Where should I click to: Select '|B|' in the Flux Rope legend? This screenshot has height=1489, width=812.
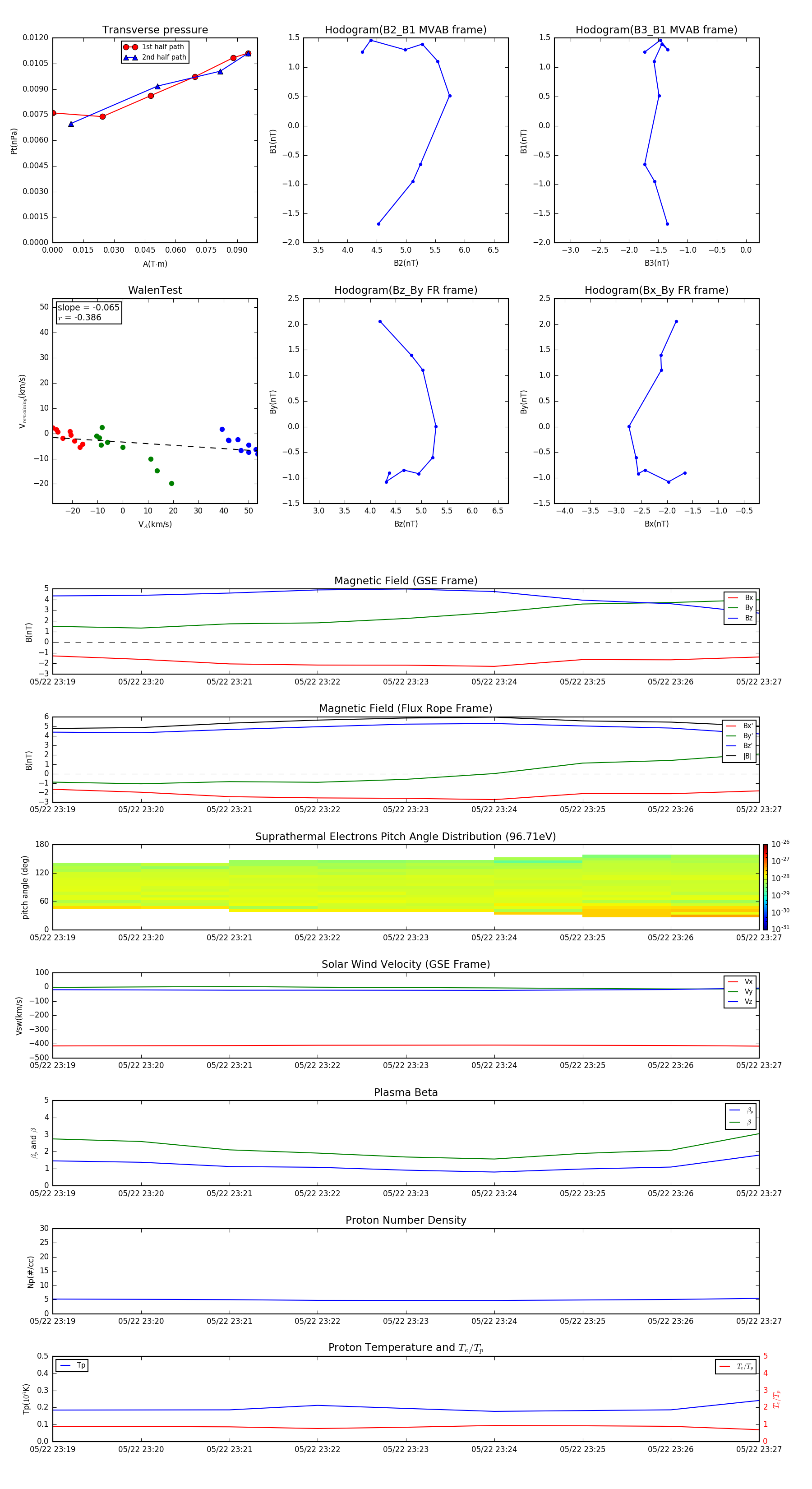[x=739, y=756]
